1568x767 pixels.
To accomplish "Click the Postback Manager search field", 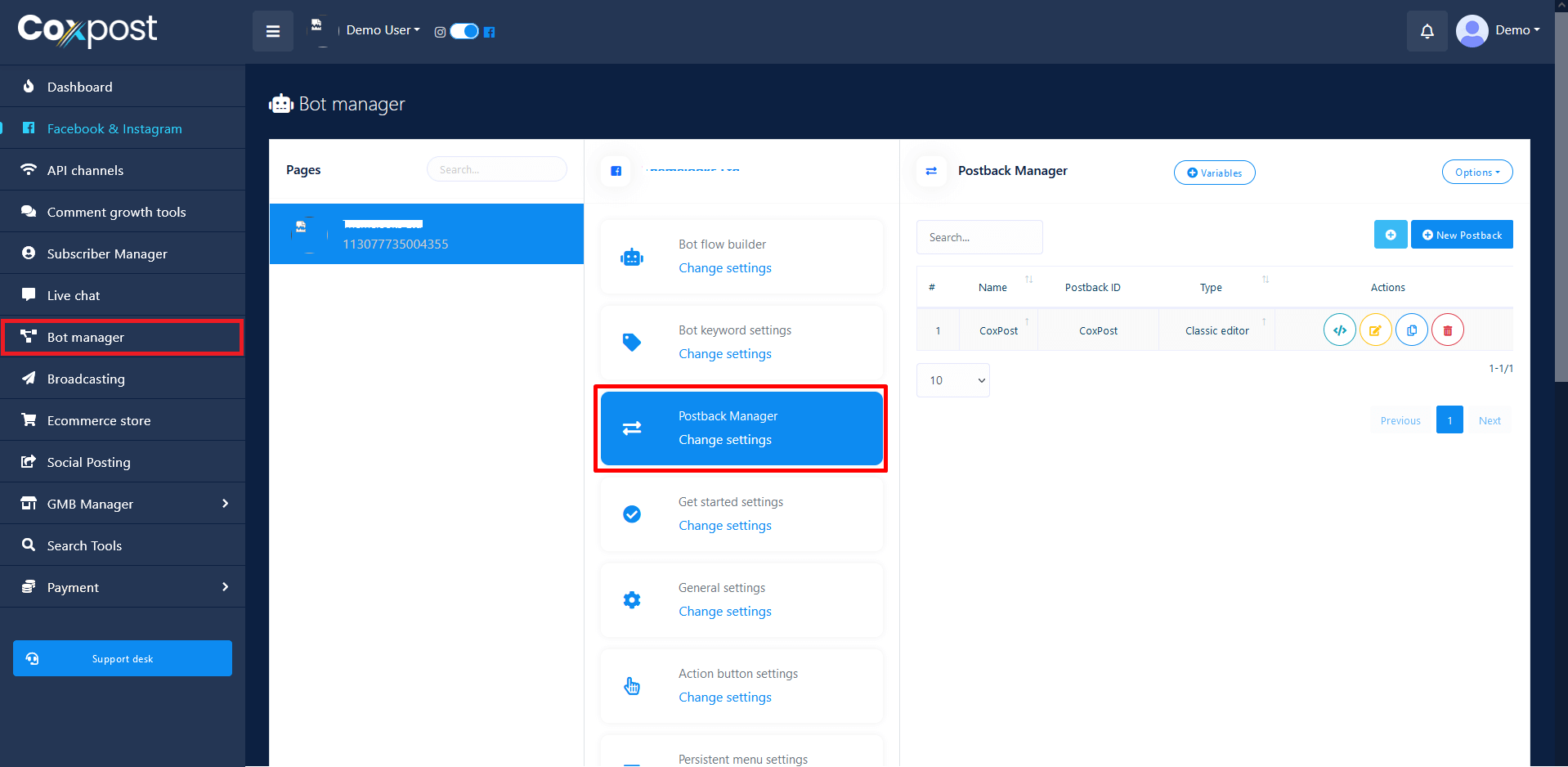I will [x=979, y=237].
